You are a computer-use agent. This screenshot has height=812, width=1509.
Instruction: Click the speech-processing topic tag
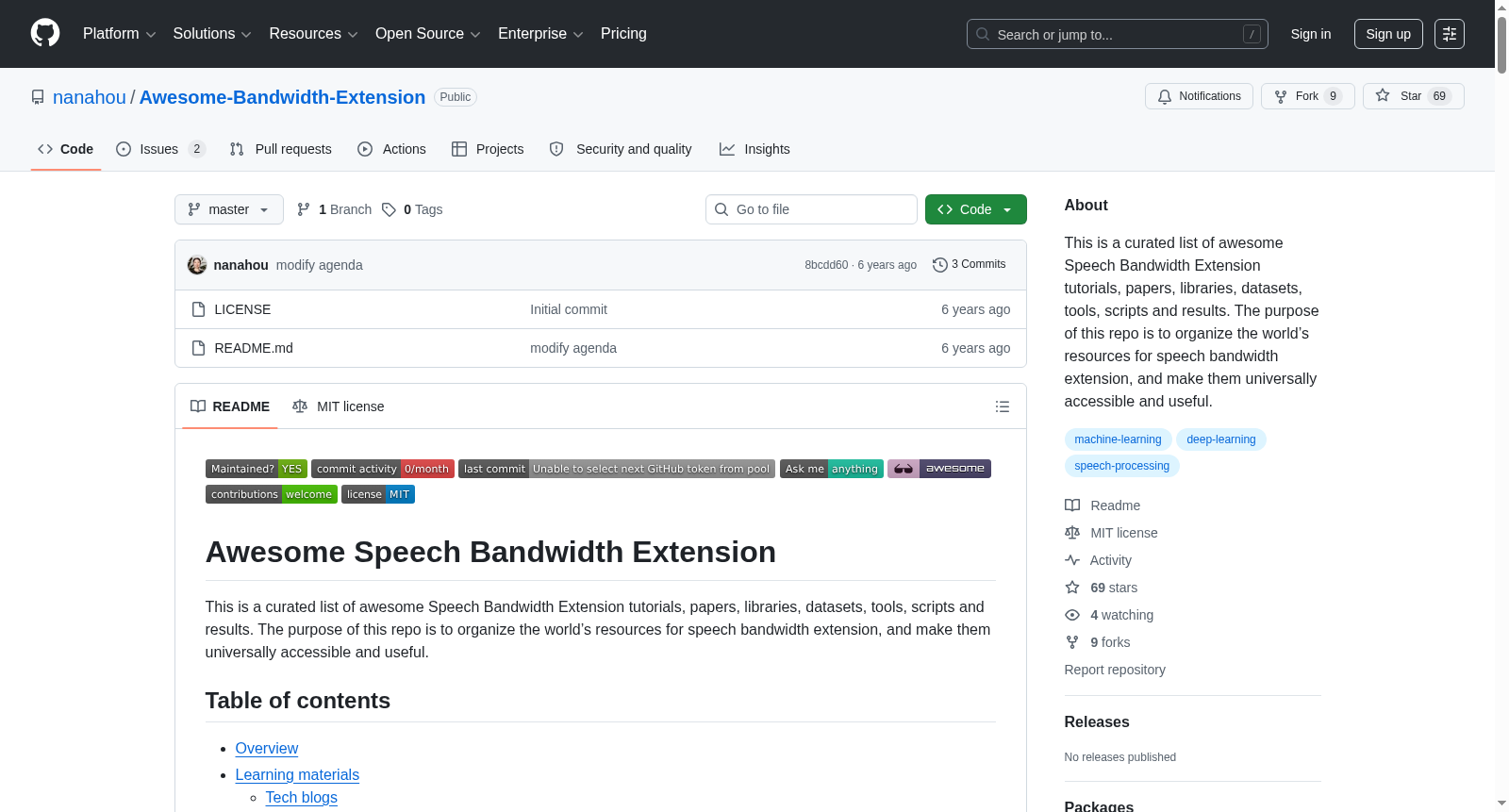[1121, 466]
